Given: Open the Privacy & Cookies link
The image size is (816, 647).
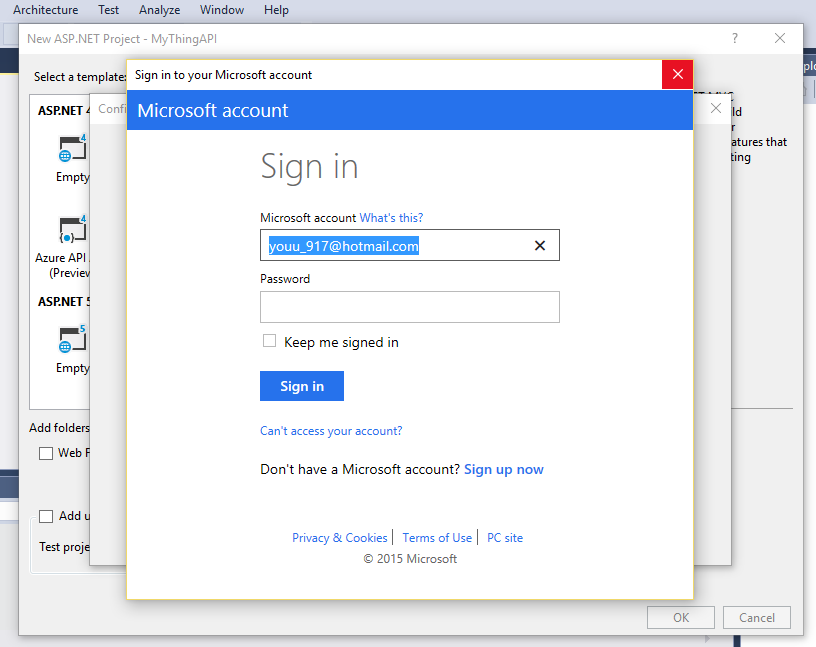Looking at the screenshot, I should click(339, 538).
